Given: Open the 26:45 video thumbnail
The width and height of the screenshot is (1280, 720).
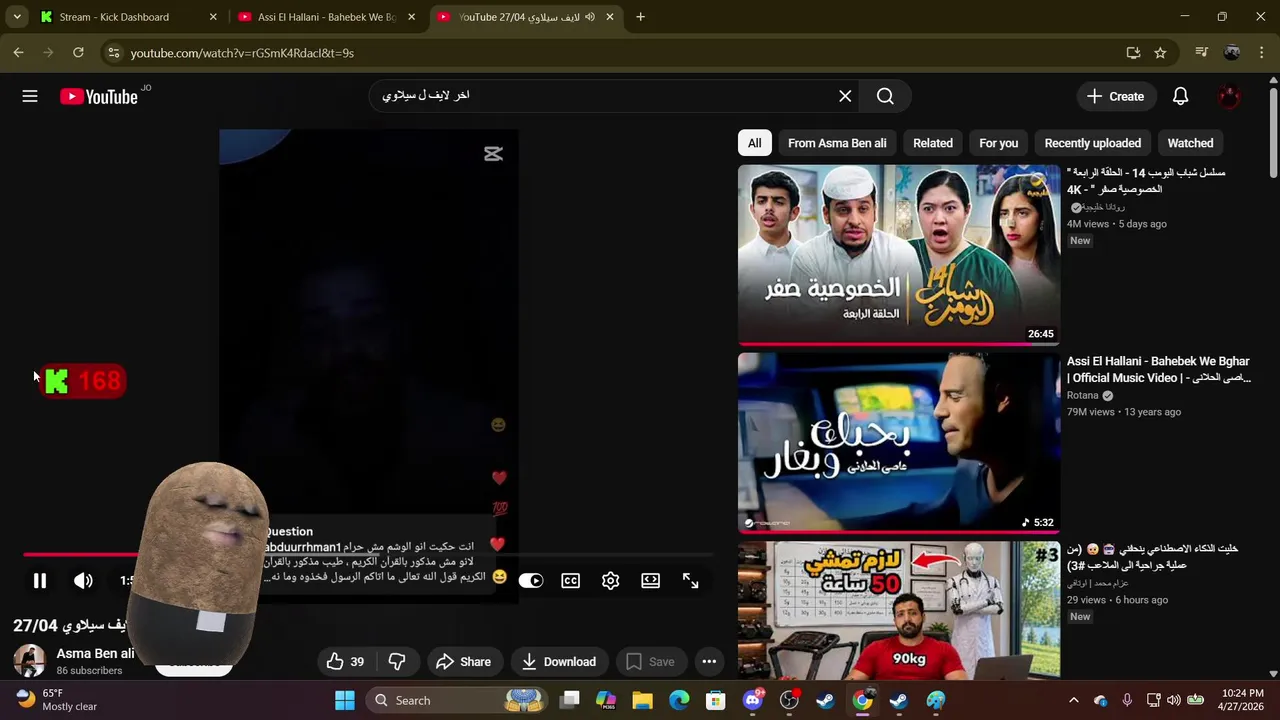Looking at the screenshot, I should point(899,254).
